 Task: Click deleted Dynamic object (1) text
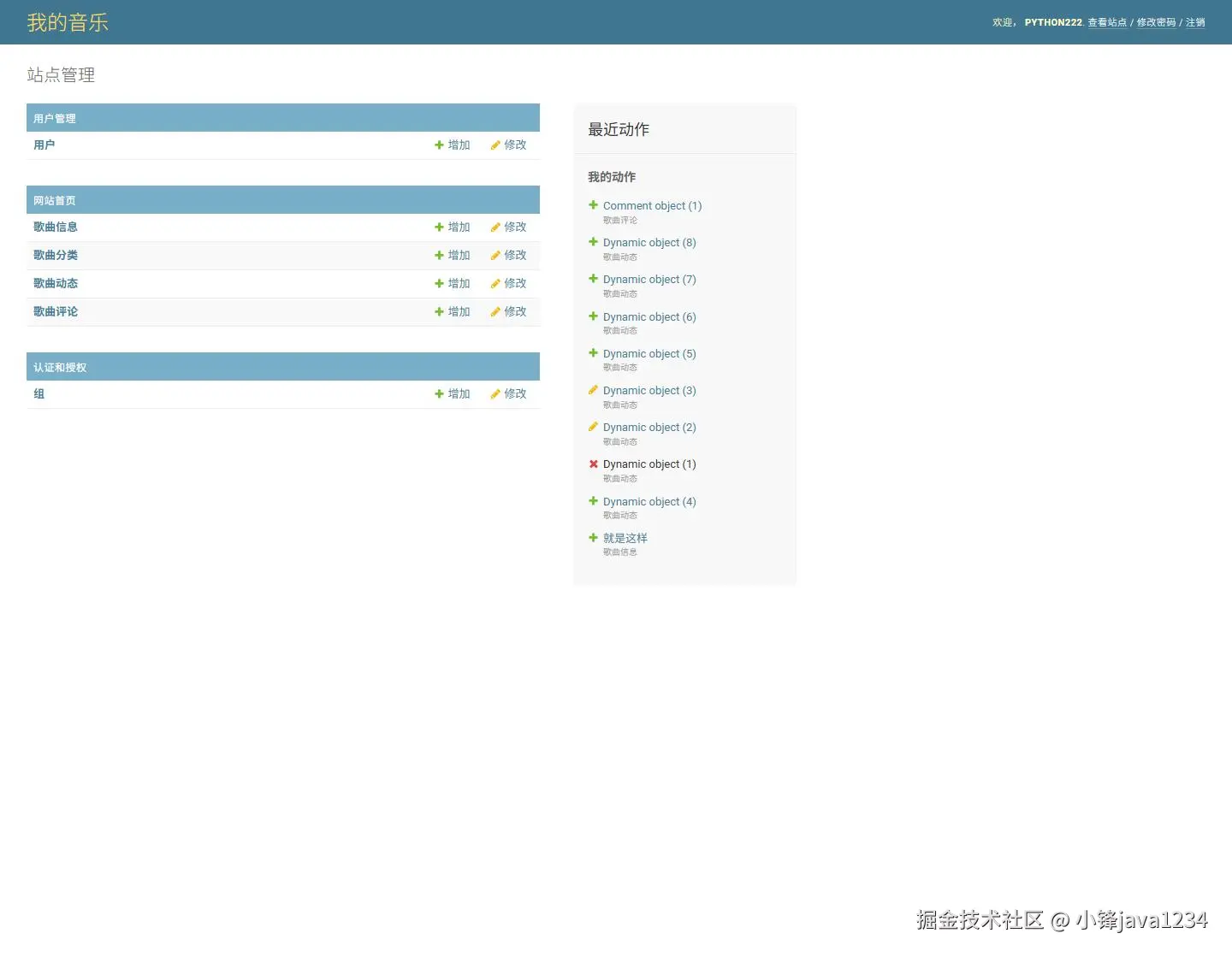pos(649,464)
